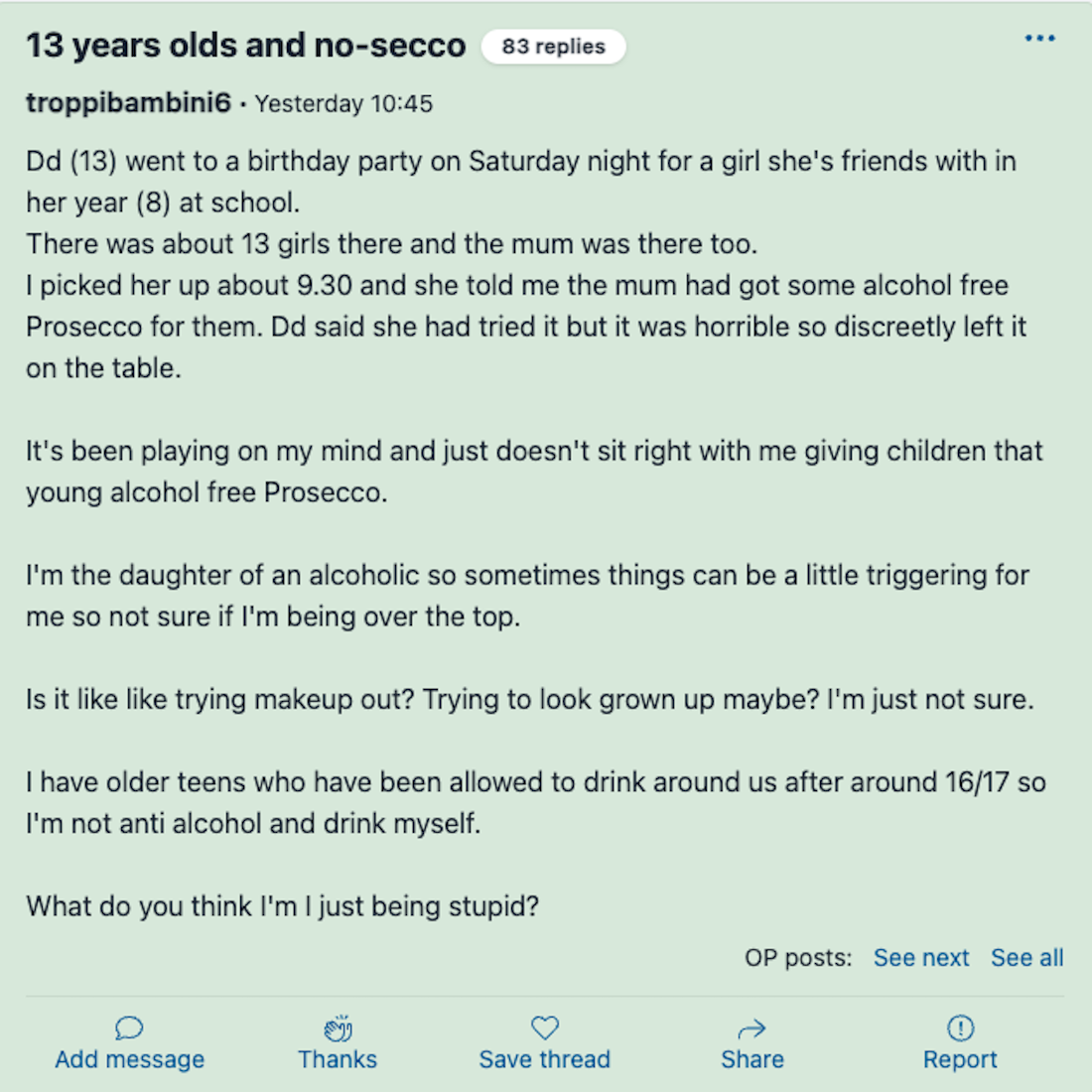See next OP post
1092x1092 pixels.
click(920, 958)
